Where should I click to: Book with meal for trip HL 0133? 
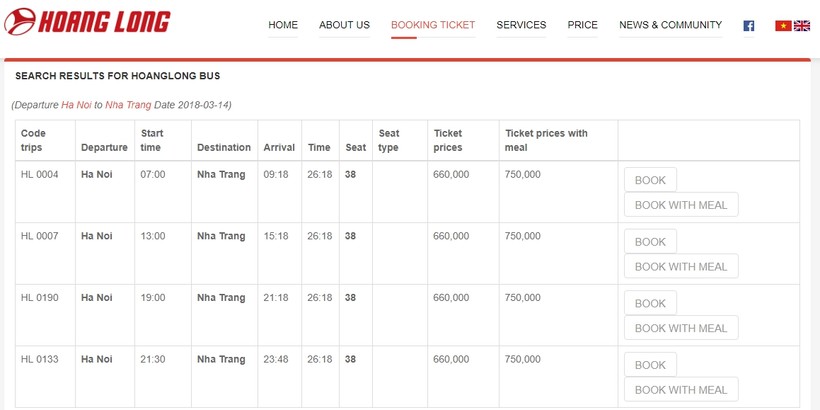pos(681,390)
